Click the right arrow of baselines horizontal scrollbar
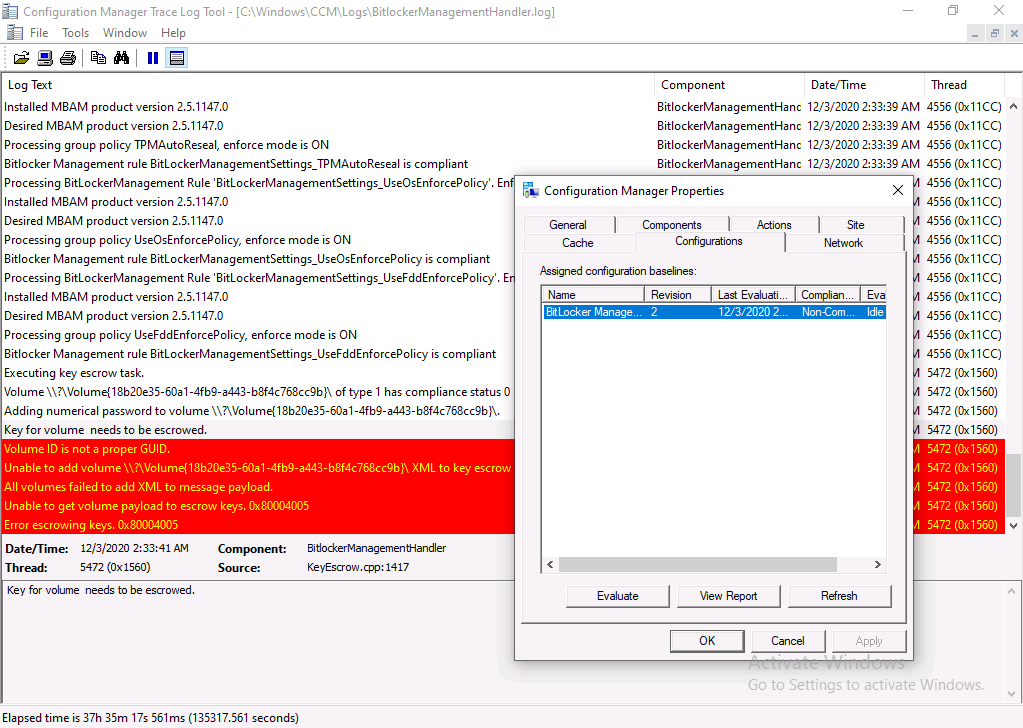This screenshot has width=1023, height=728. 878,565
